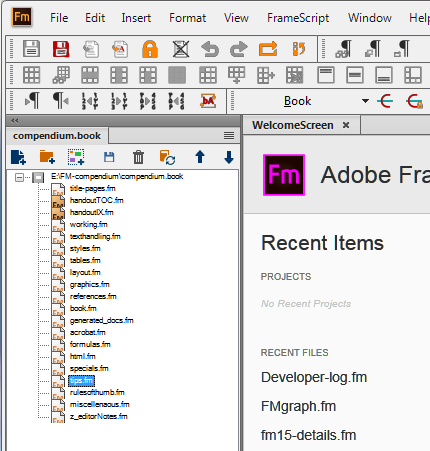Click the top-aligned cell icon
The image size is (430, 451).
tap(326, 75)
